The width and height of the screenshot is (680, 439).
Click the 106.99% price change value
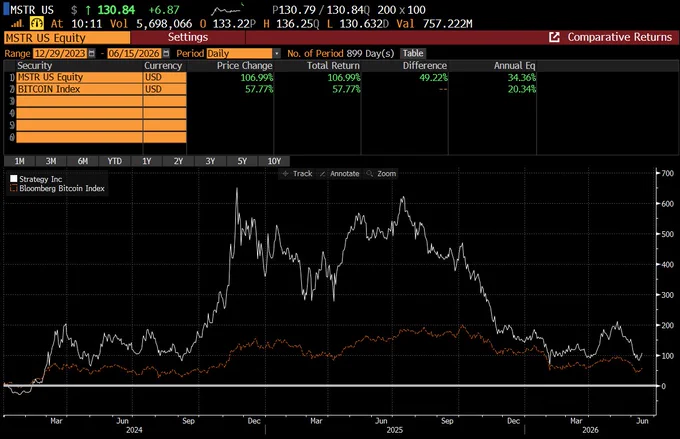point(257,77)
